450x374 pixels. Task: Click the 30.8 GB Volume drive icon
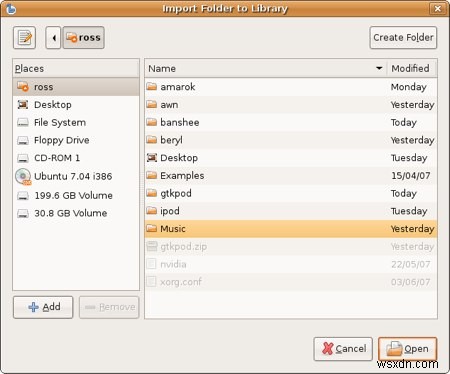point(23,213)
